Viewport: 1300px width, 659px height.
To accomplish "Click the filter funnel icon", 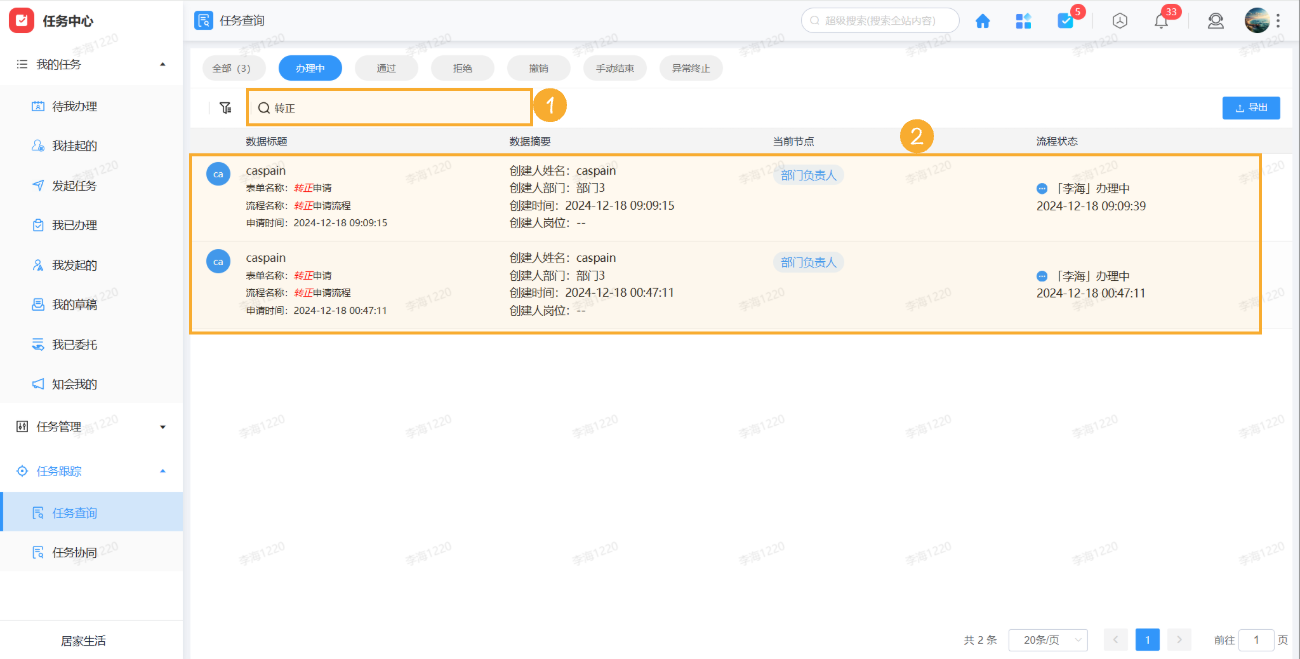I will coord(225,107).
